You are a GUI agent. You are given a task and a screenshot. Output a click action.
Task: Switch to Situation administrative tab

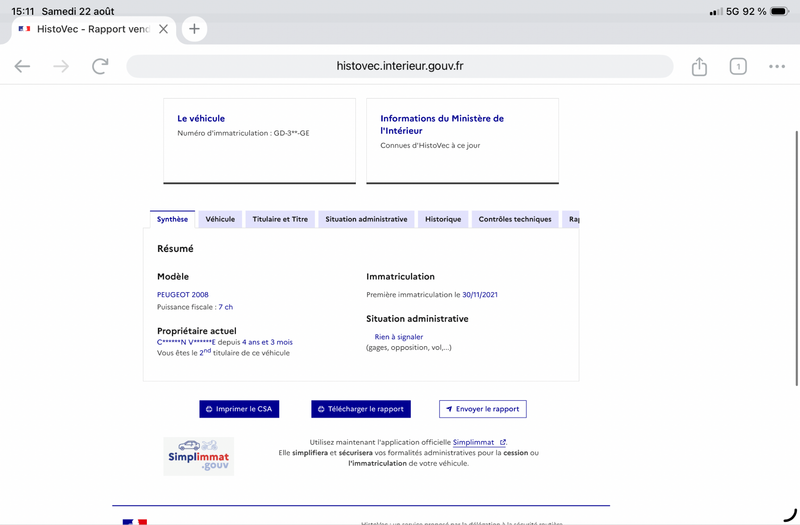click(366, 219)
